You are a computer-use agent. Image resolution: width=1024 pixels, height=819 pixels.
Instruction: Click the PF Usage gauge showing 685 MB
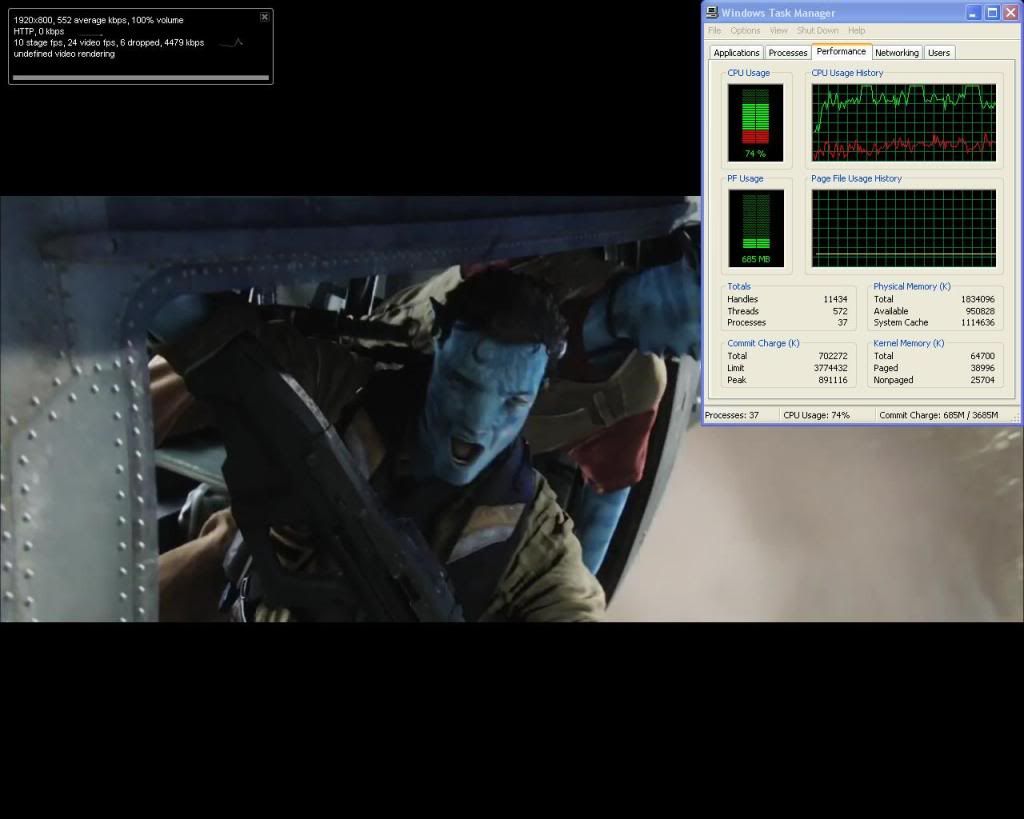(756, 229)
